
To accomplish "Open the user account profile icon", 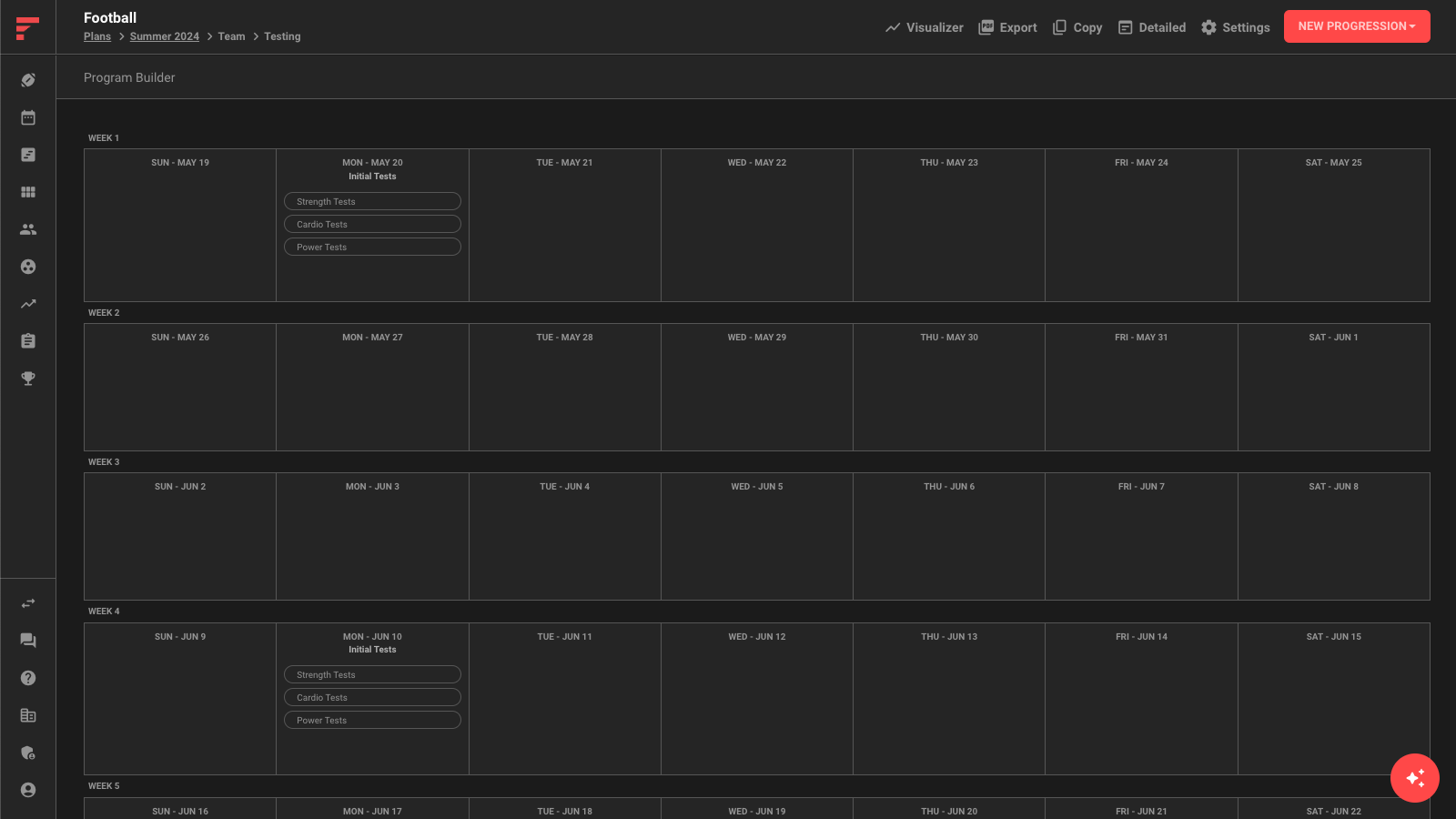I will point(28,790).
